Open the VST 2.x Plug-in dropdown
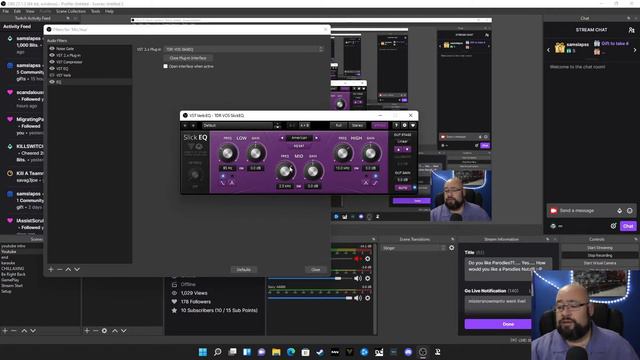640x360 pixels. tap(244, 49)
